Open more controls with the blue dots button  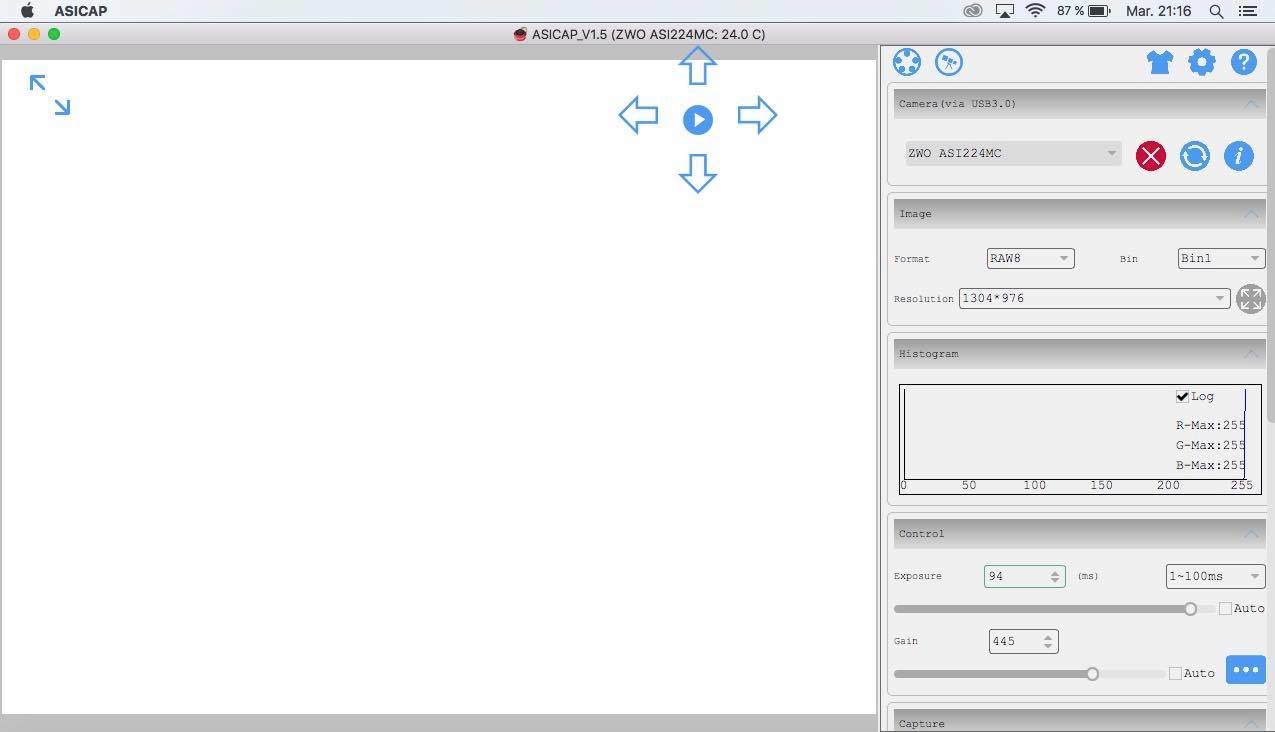click(x=1246, y=670)
